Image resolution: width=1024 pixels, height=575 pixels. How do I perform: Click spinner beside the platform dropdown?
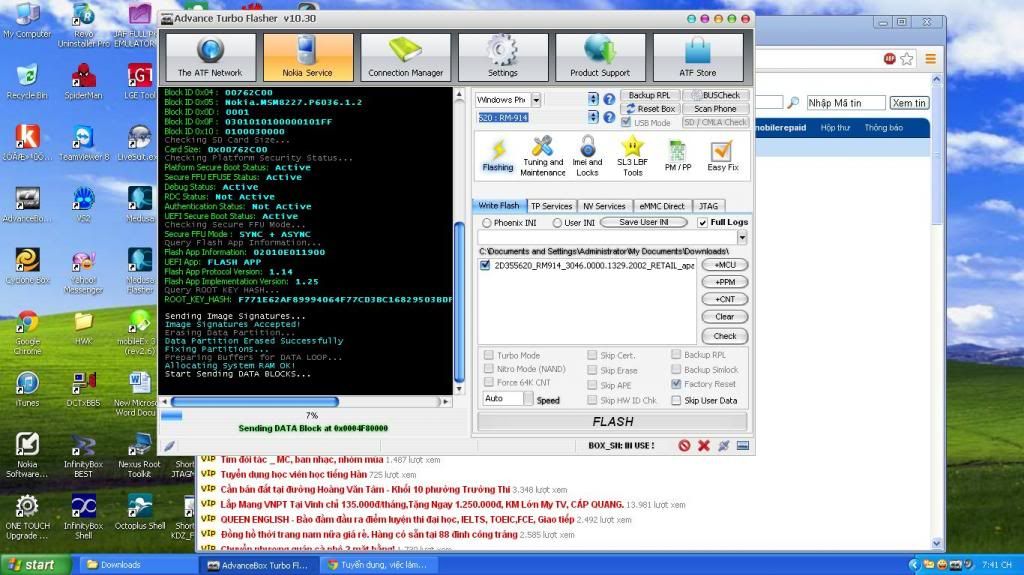(593, 99)
